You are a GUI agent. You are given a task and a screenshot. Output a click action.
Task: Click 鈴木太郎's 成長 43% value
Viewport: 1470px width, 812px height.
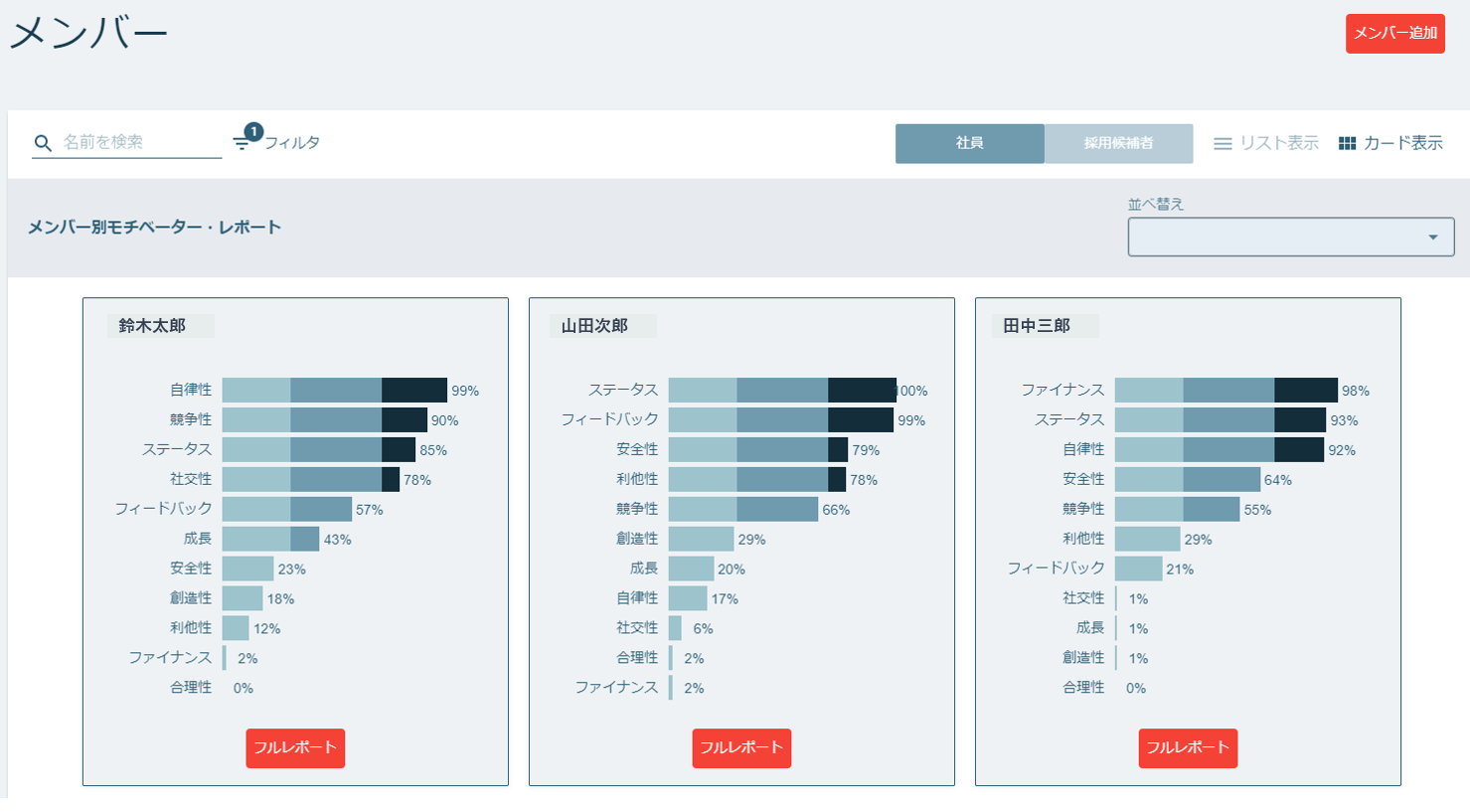coord(337,540)
